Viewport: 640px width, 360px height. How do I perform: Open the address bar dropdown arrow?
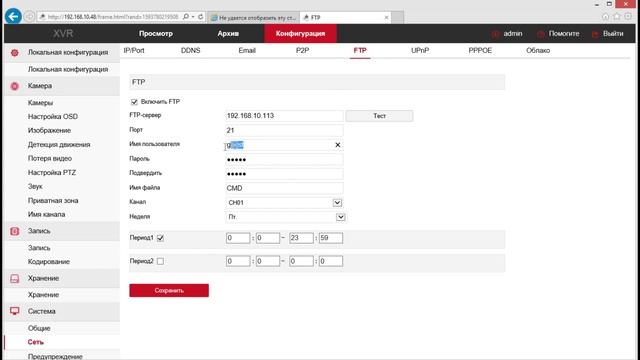(193, 17)
